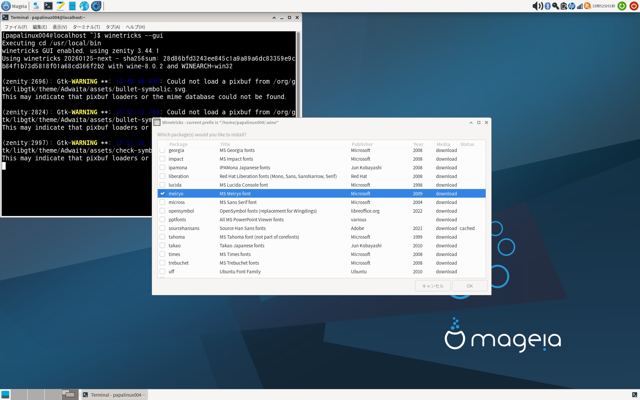
Task: Open the Bluetooth tray icon
Action: [547, 6]
